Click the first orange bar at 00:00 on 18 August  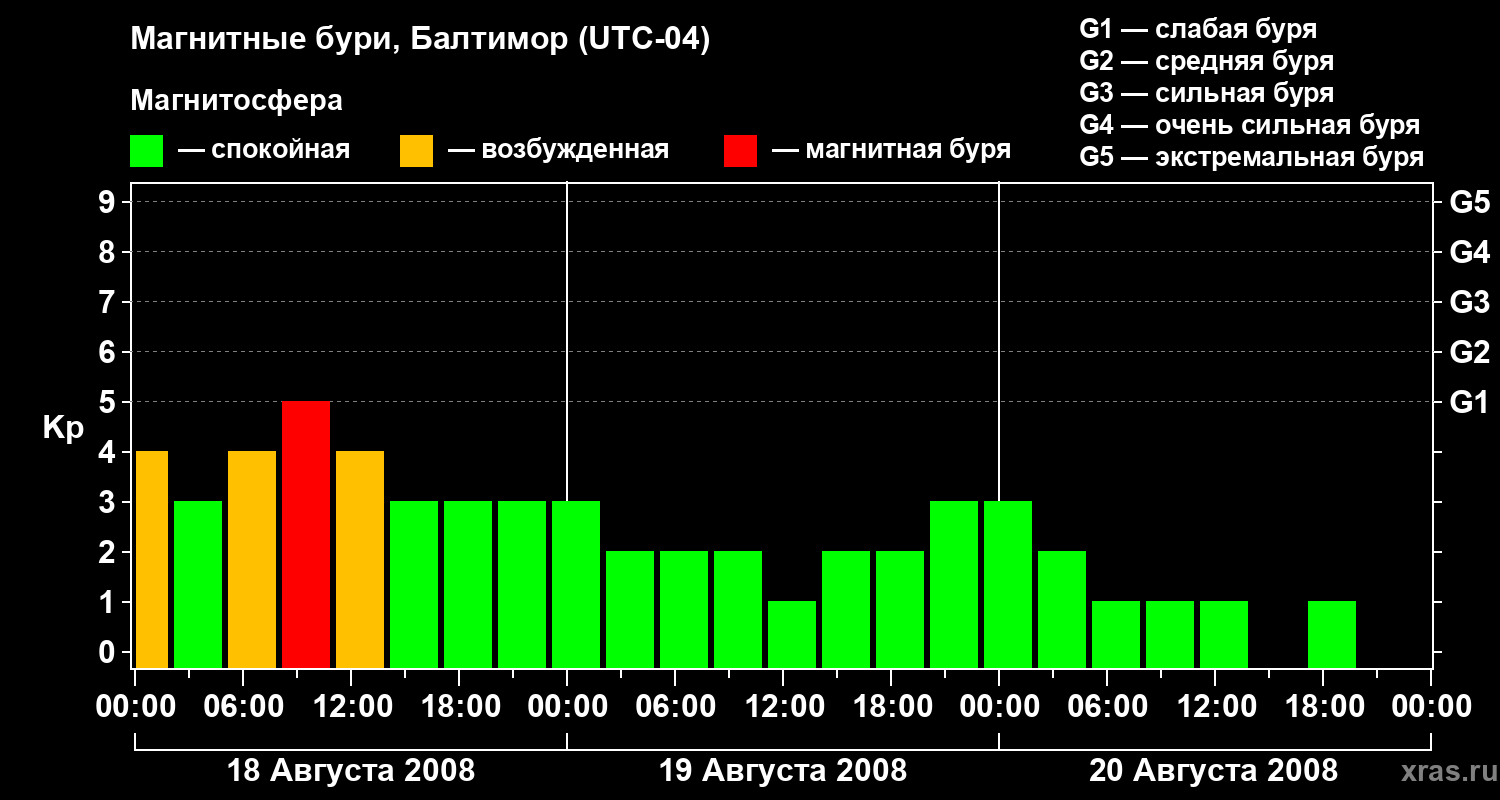tap(151, 559)
